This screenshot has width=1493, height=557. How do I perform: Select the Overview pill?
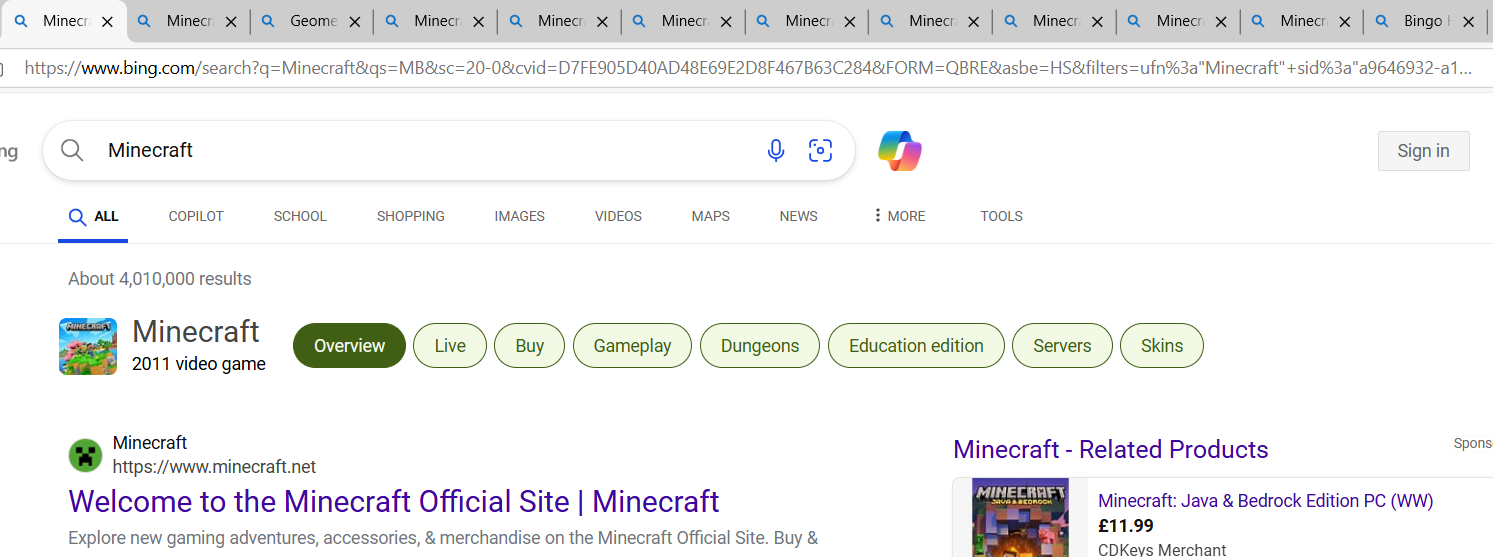(x=349, y=346)
